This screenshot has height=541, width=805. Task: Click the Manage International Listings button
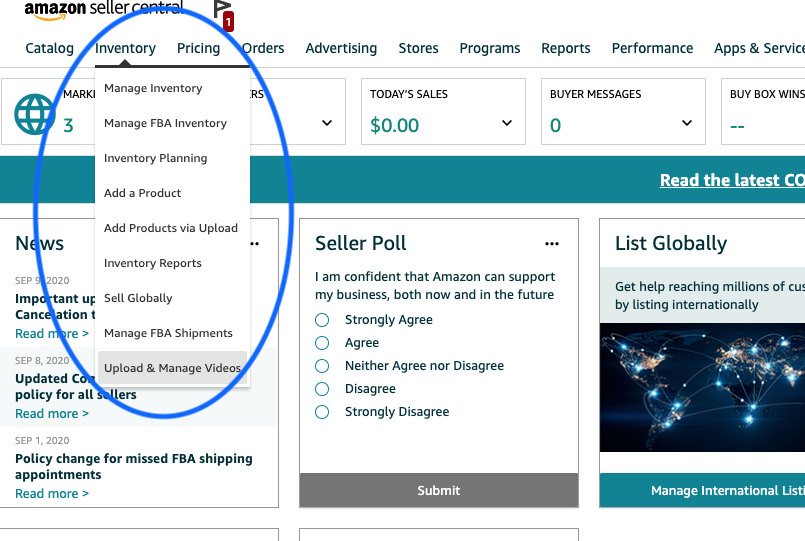[727, 490]
